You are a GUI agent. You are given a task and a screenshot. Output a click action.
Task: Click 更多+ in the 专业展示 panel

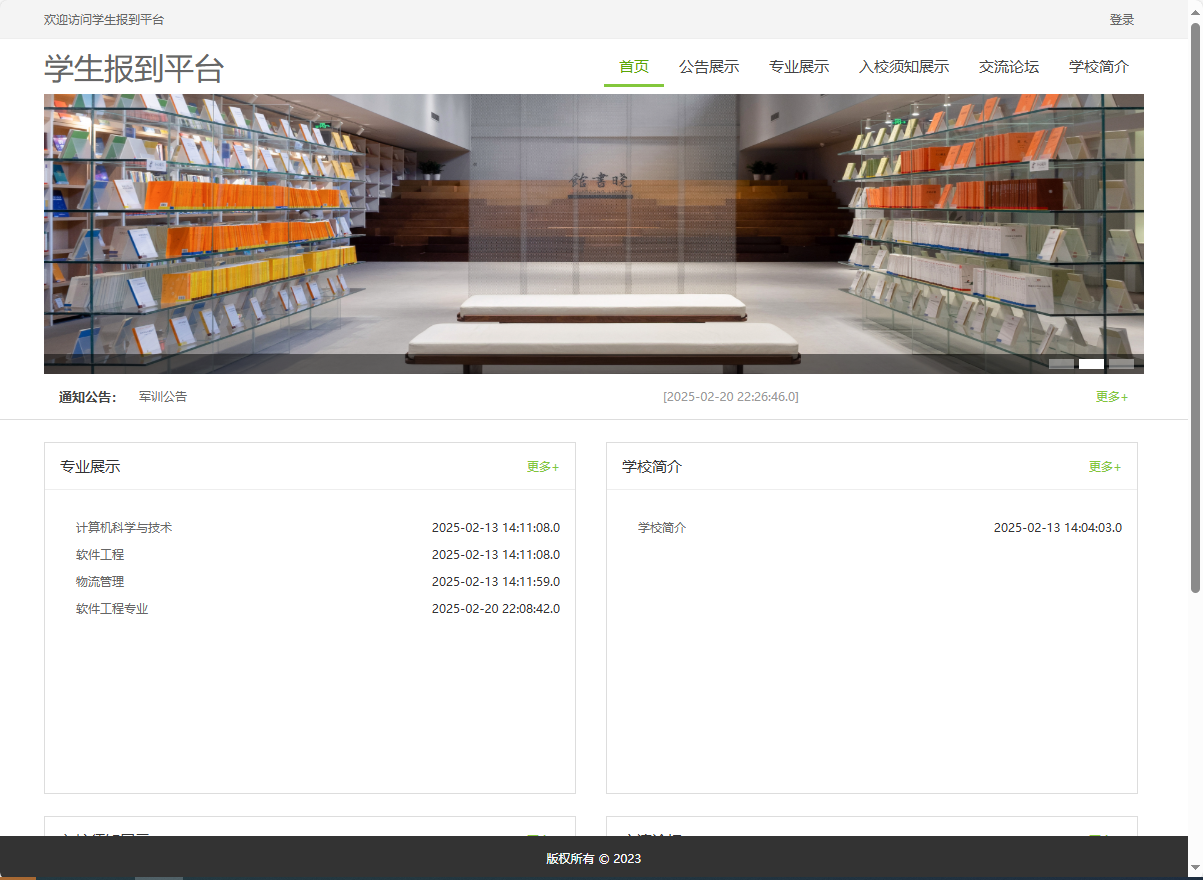point(542,466)
